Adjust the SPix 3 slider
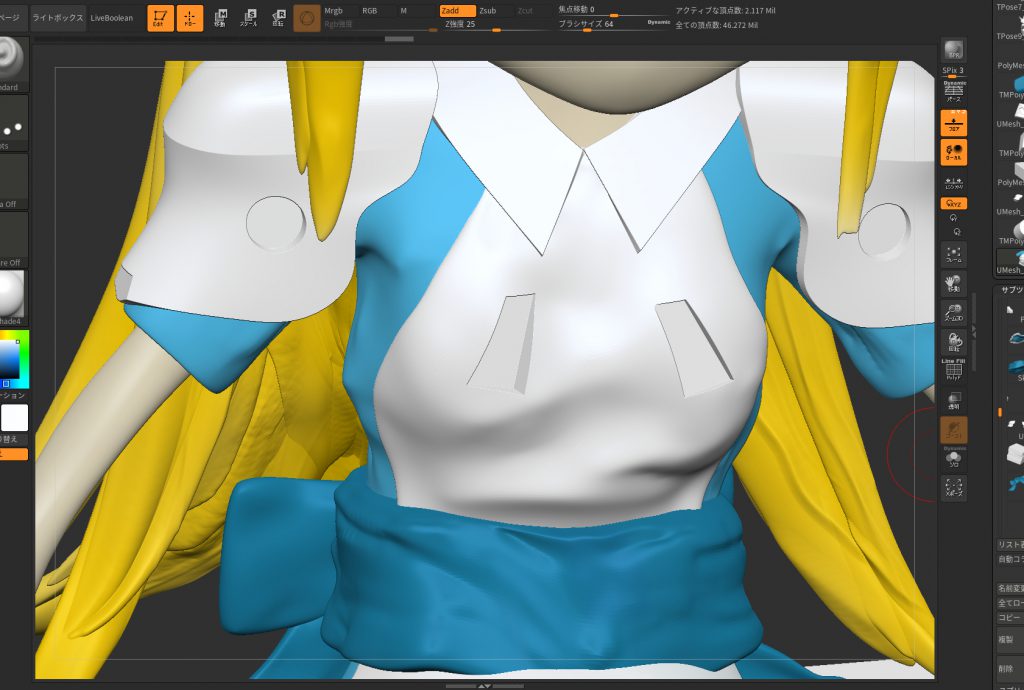This screenshot has width=1024, height=690. pyautogui.click(x=953, y=71)
